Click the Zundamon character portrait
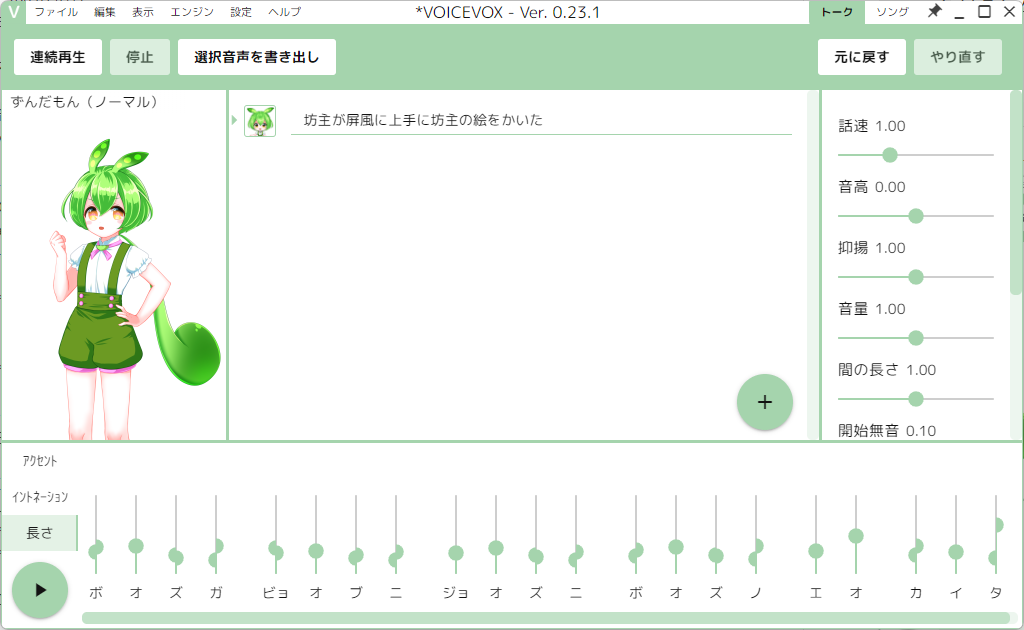1024x630 pixels. [x=134, y=287]
